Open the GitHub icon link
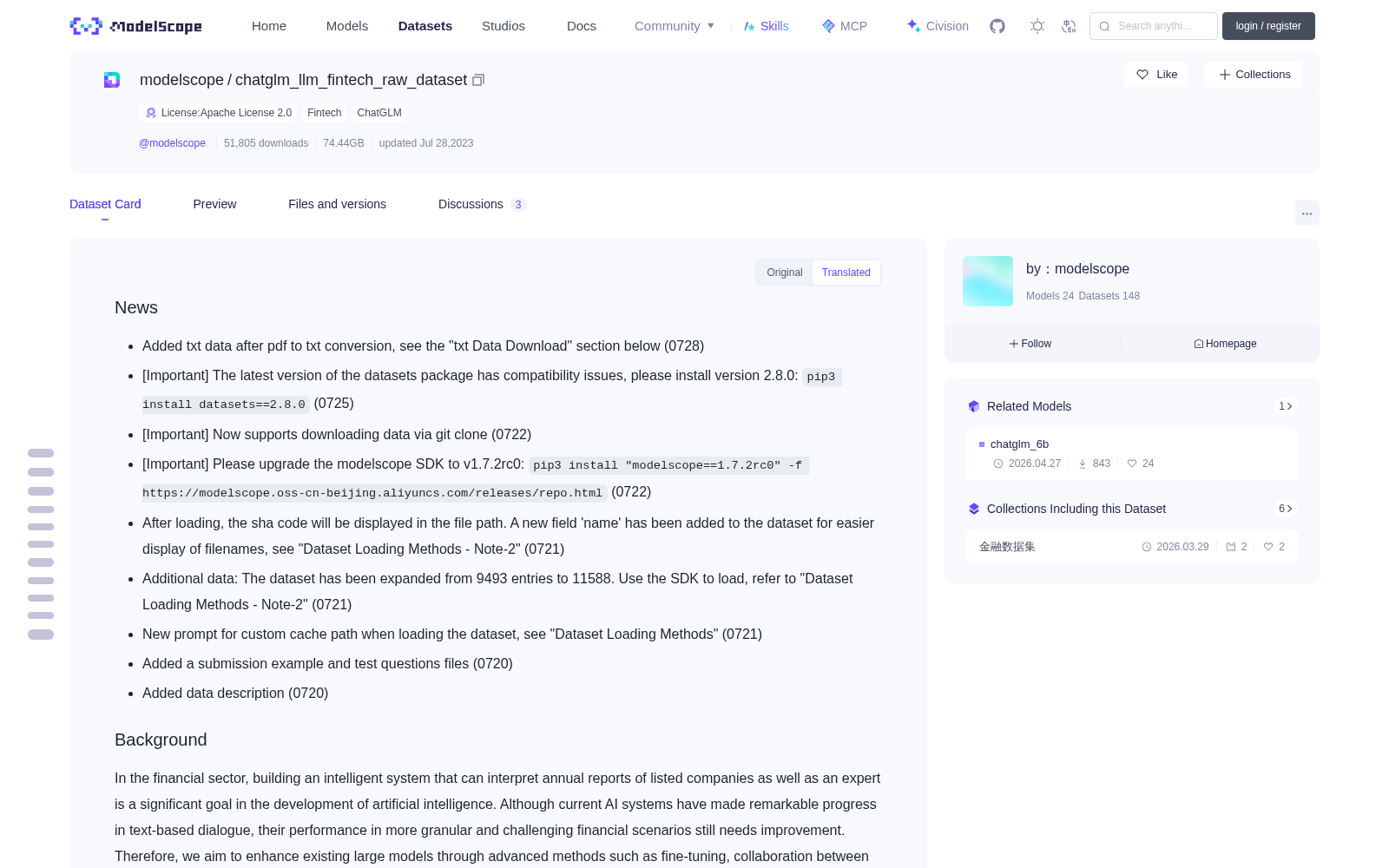 997,26
